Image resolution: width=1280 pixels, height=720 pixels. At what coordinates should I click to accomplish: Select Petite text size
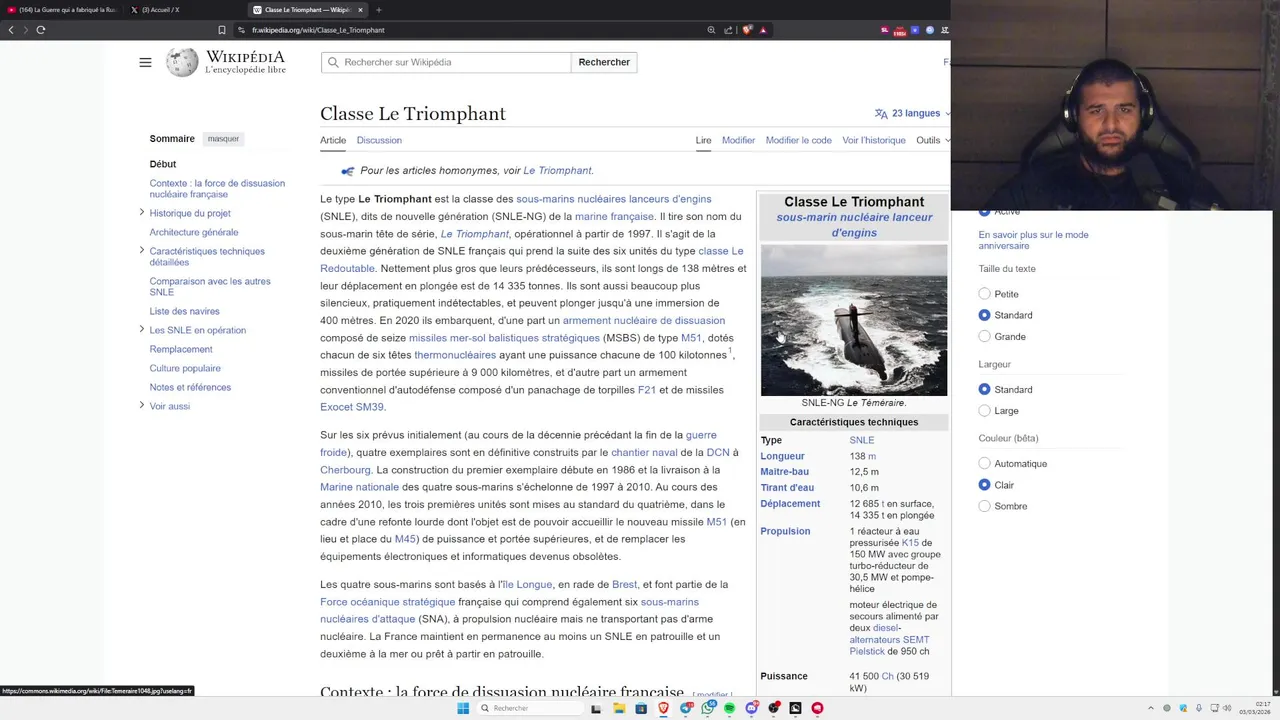point(984,294)
